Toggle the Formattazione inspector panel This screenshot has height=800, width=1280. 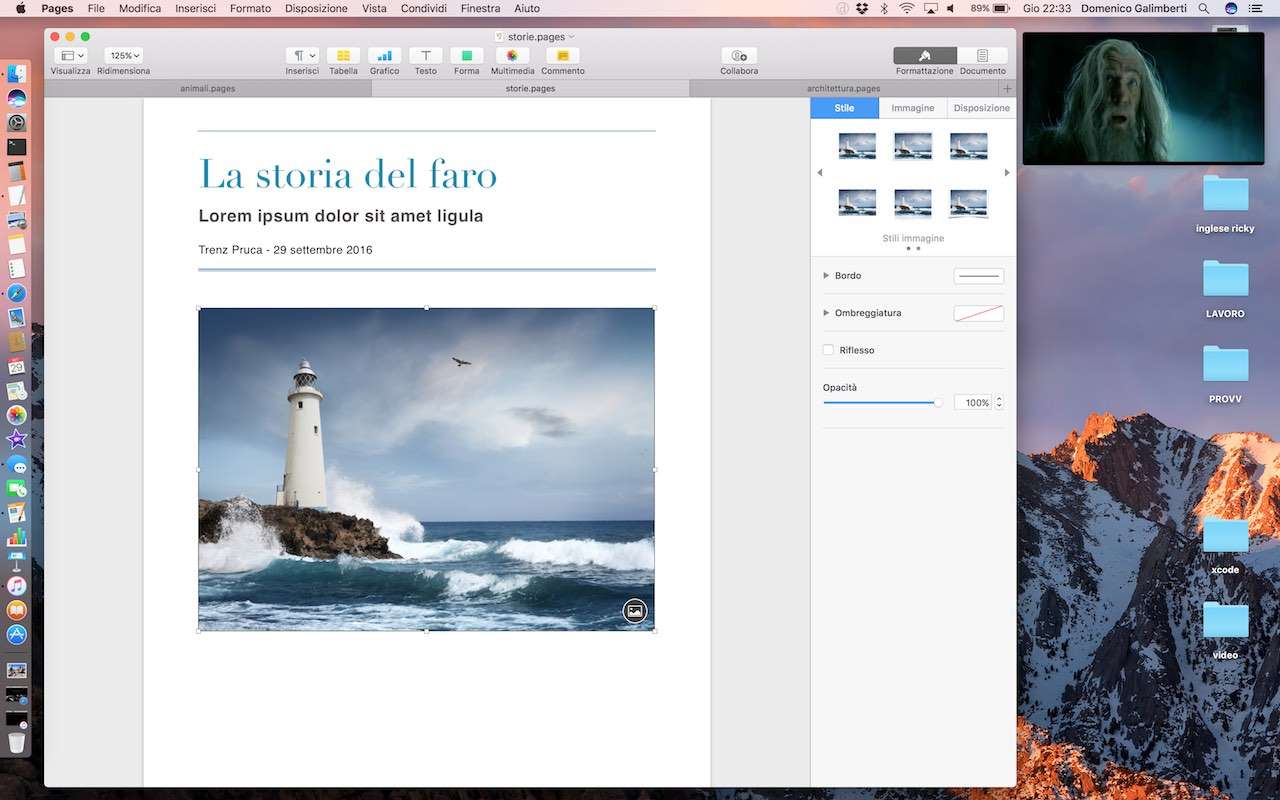(925, 56)
